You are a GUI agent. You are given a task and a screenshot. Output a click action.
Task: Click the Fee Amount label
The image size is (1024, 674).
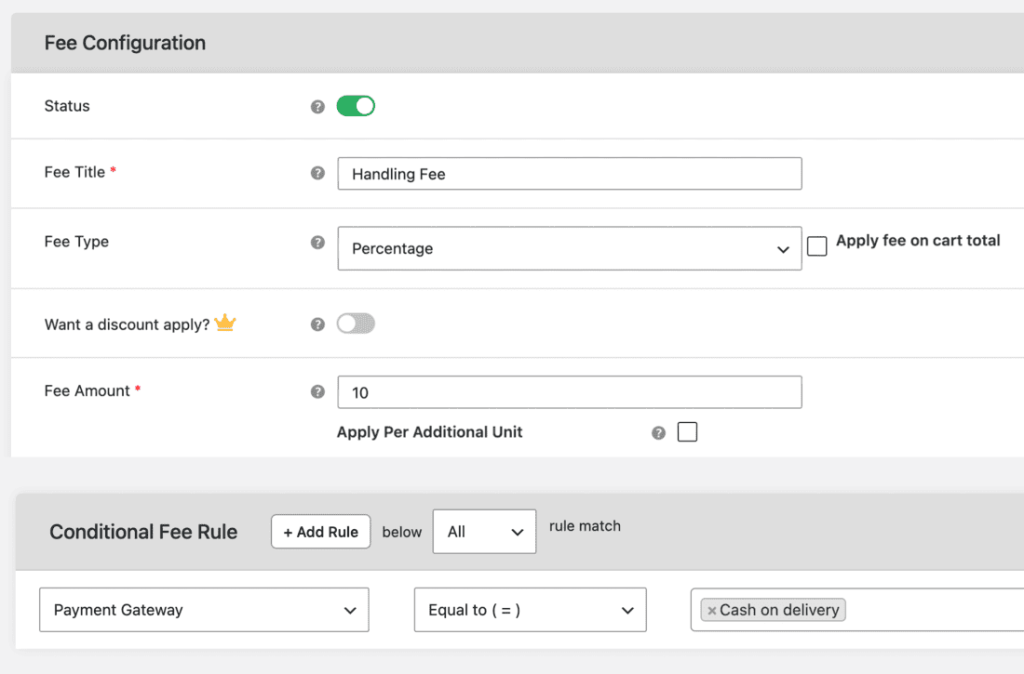click(87, 391)
